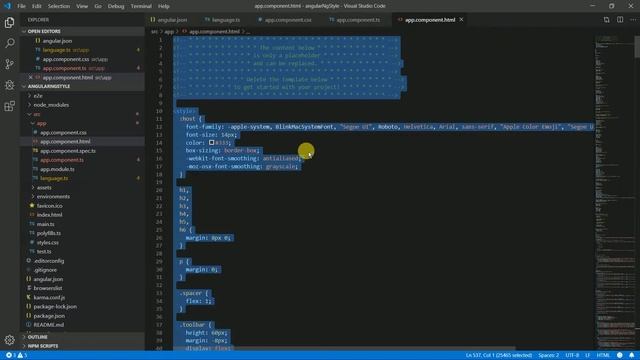Click the errors and warnings status bar indicator

16,355
